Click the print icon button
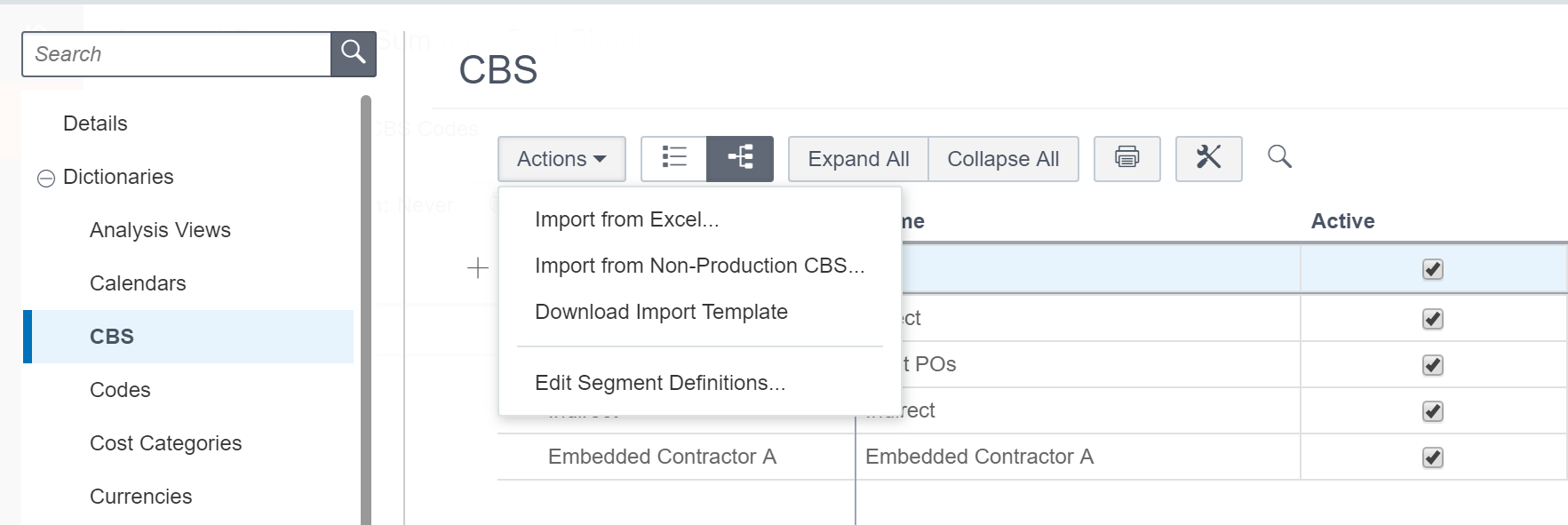 pos(1126,159)
